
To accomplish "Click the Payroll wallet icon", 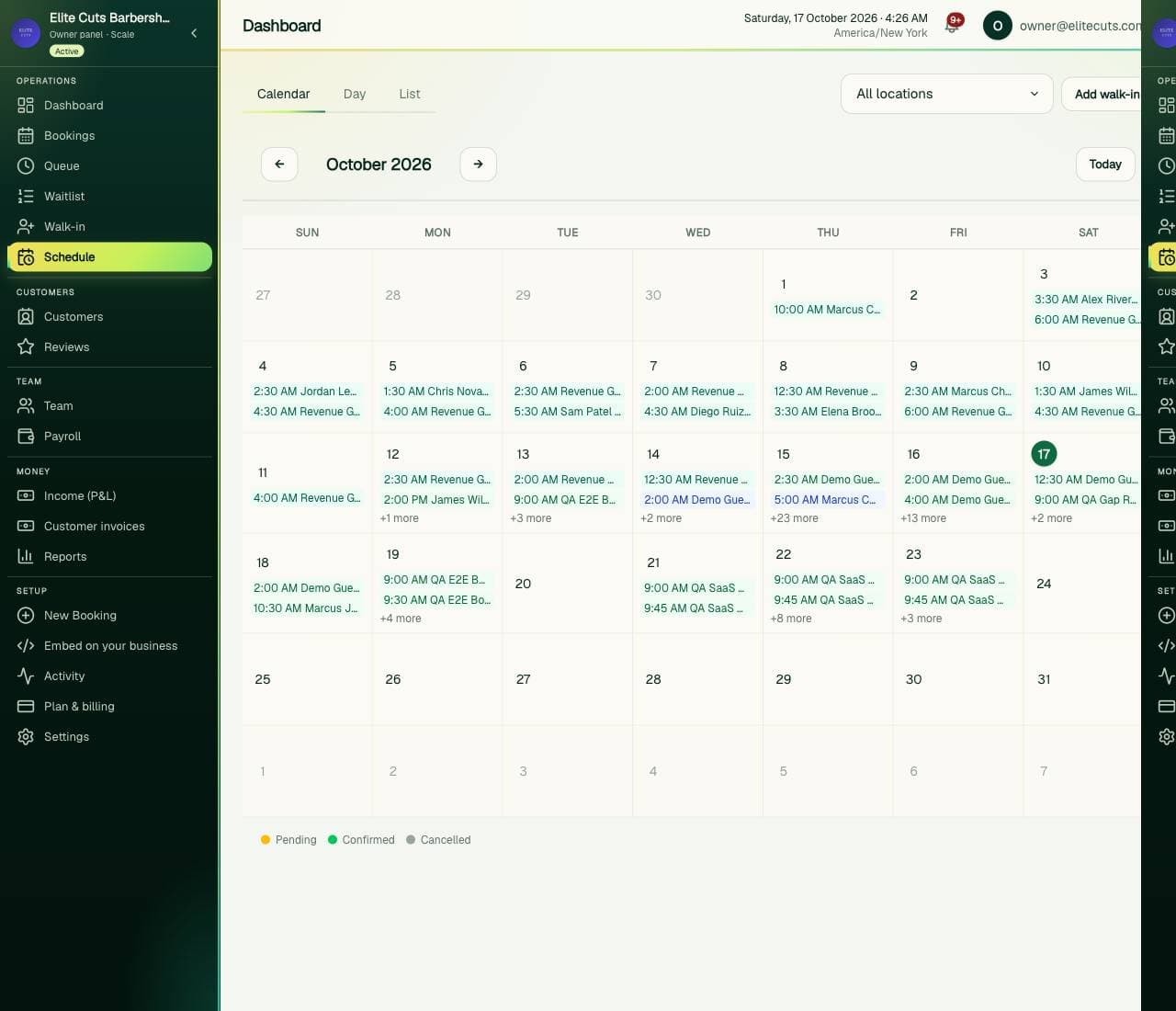I will tap(26, 437).
